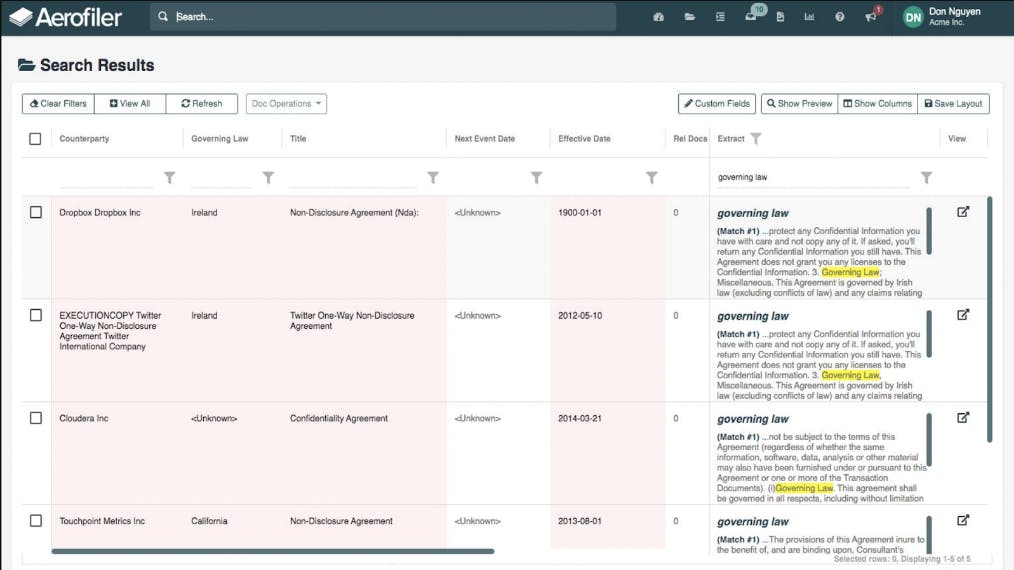Click the Show Columns button
The width and height of the screenshot is (1014, 570).
click(x=876, y=104)
